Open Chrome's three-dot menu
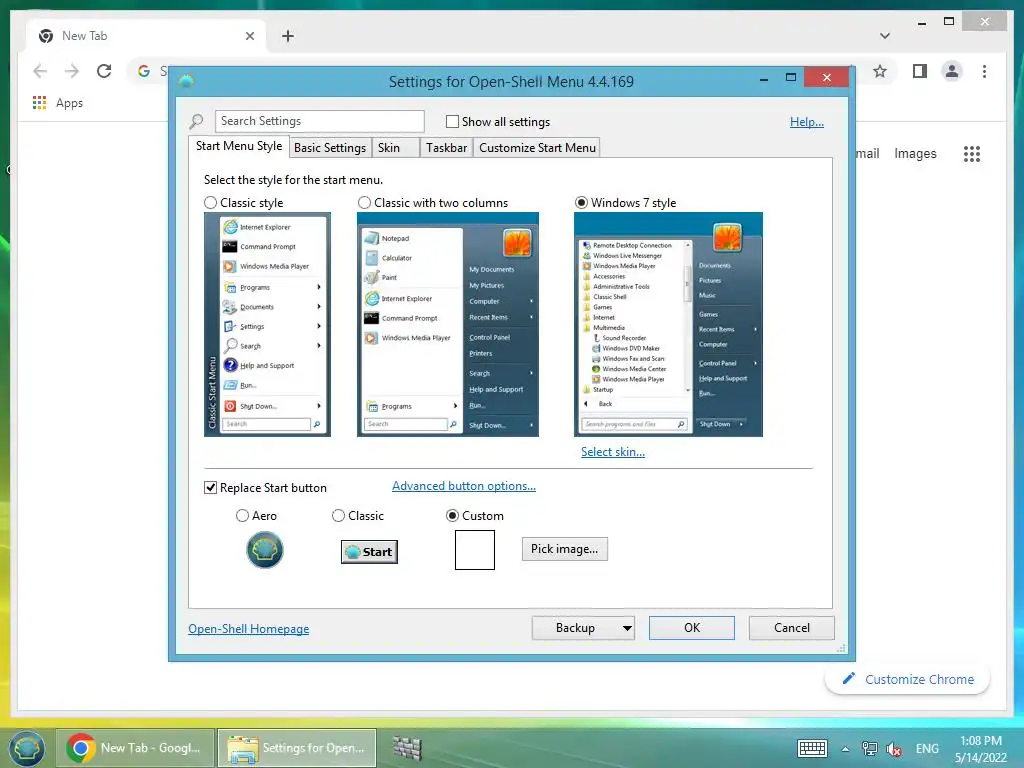Image resolution: width=1024 pixels, height=768 pixels. pyautogui.click(x=984, y=71)
